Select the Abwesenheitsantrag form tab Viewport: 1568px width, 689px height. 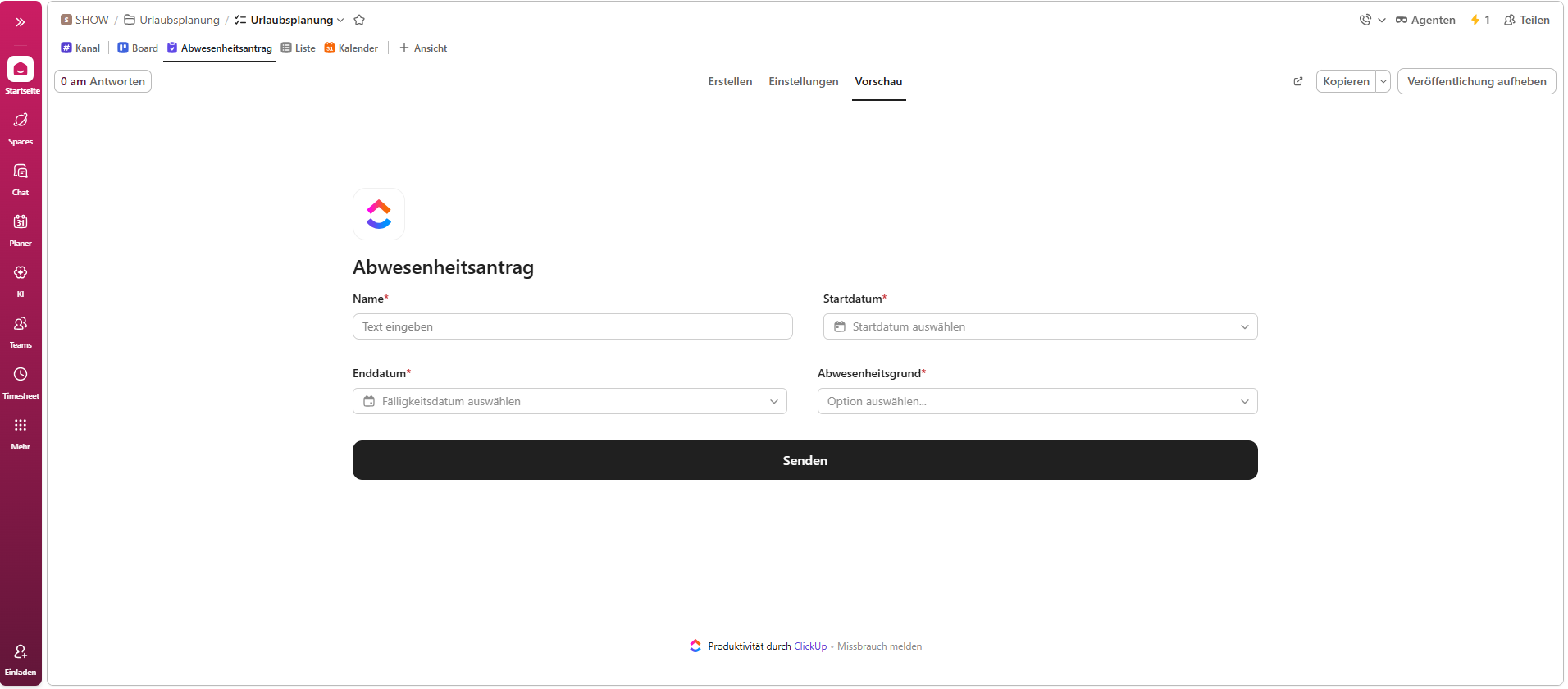tap(220, 48)
